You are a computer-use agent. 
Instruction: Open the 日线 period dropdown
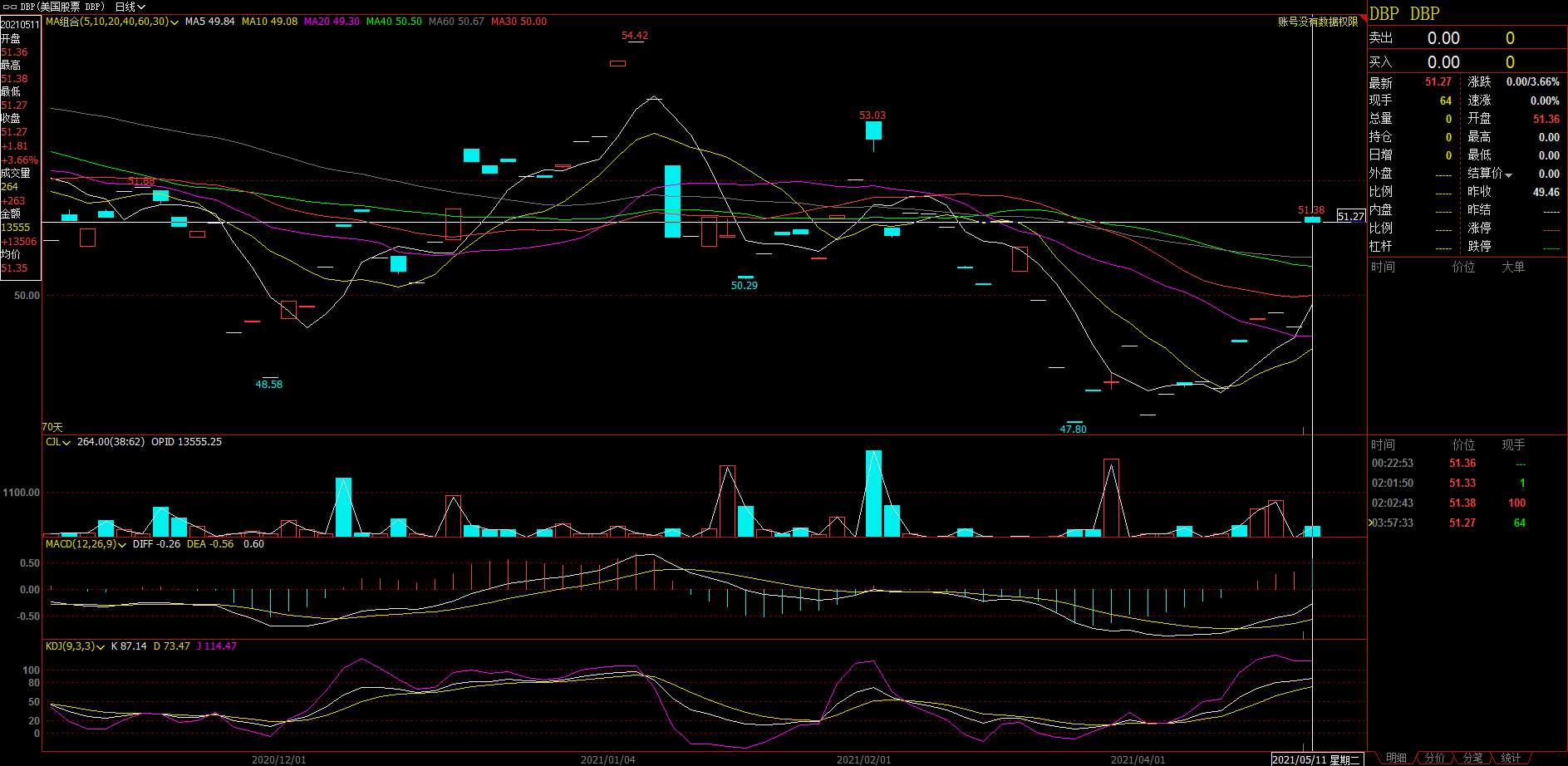pos(130,7)
